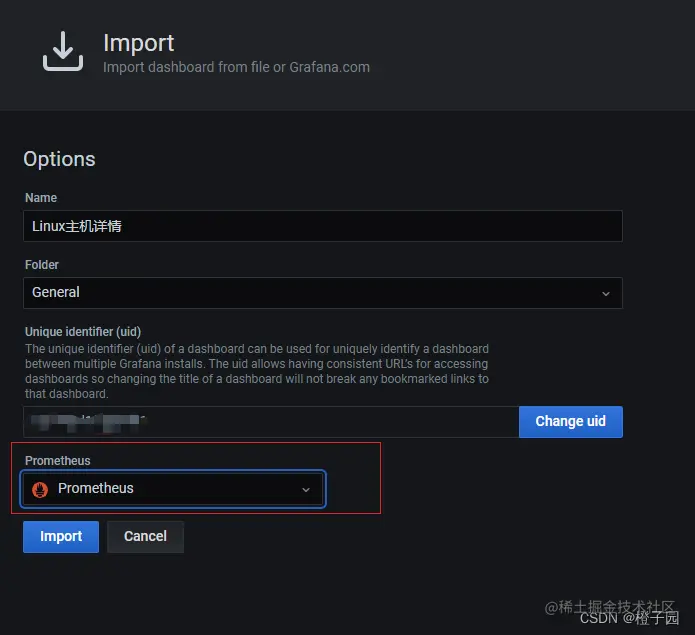Edit the dashboard Name input field

tap(323, 226)
